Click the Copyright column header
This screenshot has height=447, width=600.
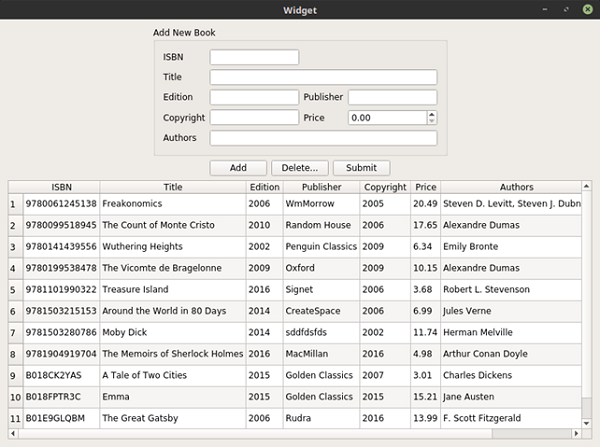pos(385,187)
